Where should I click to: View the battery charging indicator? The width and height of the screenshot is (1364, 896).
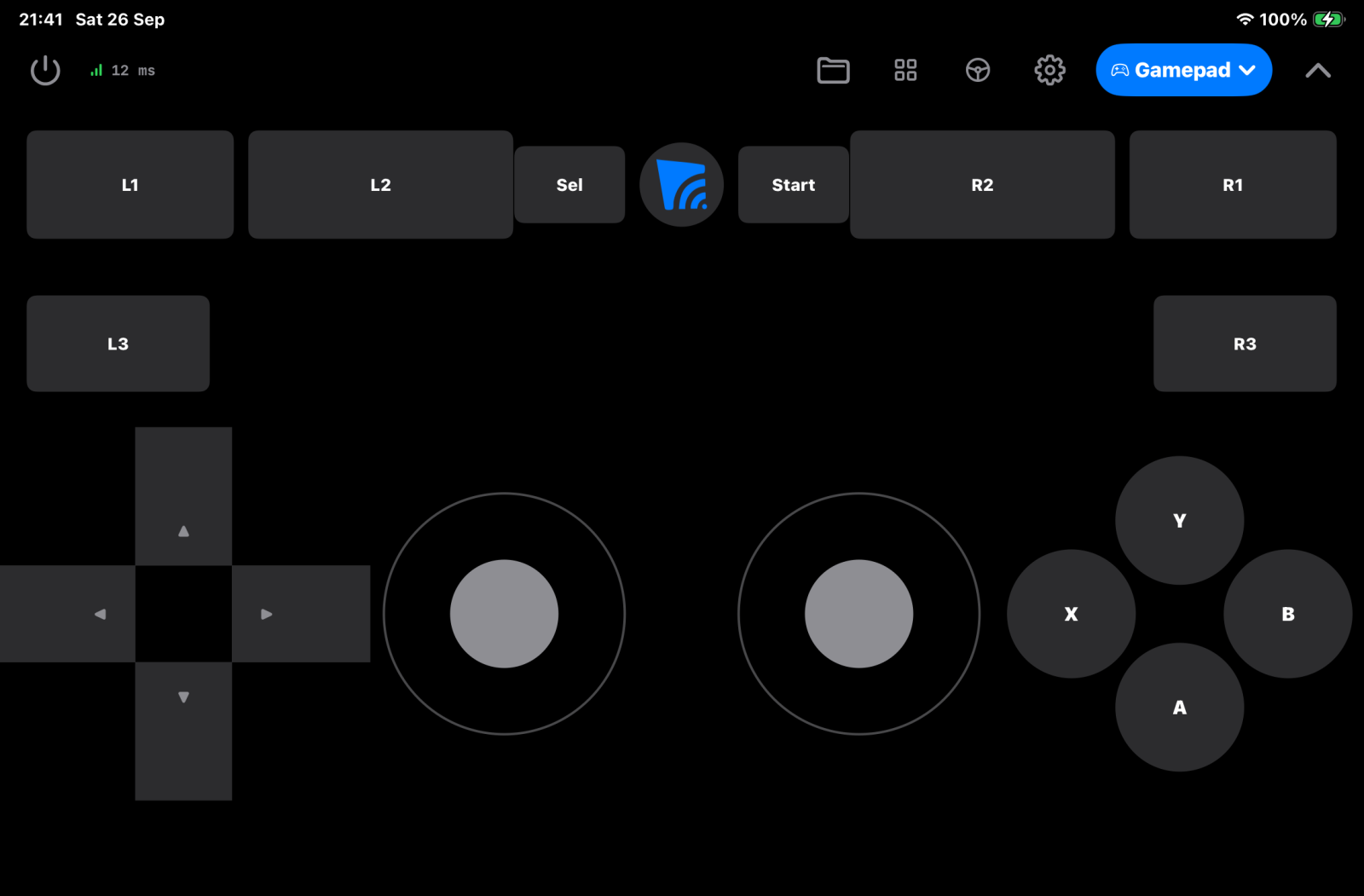coord(1328,19)
